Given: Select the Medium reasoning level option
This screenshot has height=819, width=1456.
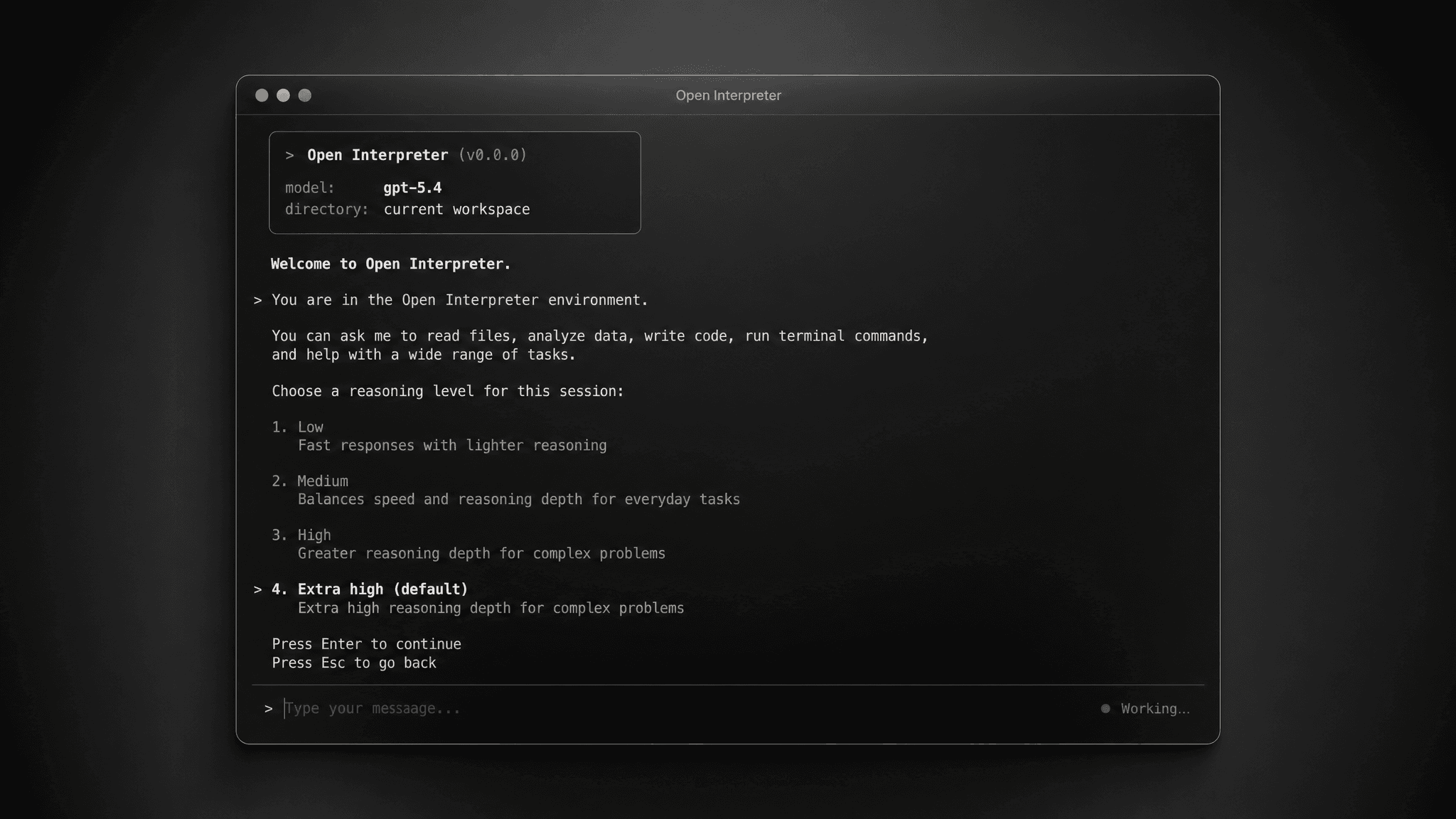Looking at the screenshot, I should click(310, 481).
